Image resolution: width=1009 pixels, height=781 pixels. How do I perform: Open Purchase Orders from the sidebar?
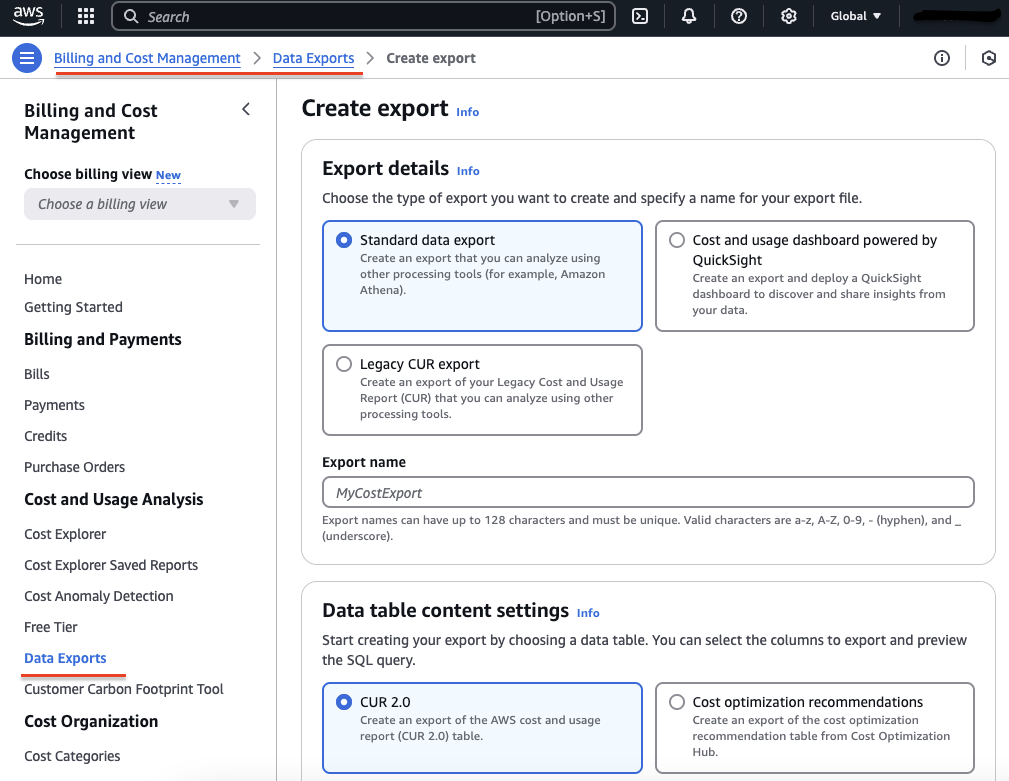(x=74, y=467)
